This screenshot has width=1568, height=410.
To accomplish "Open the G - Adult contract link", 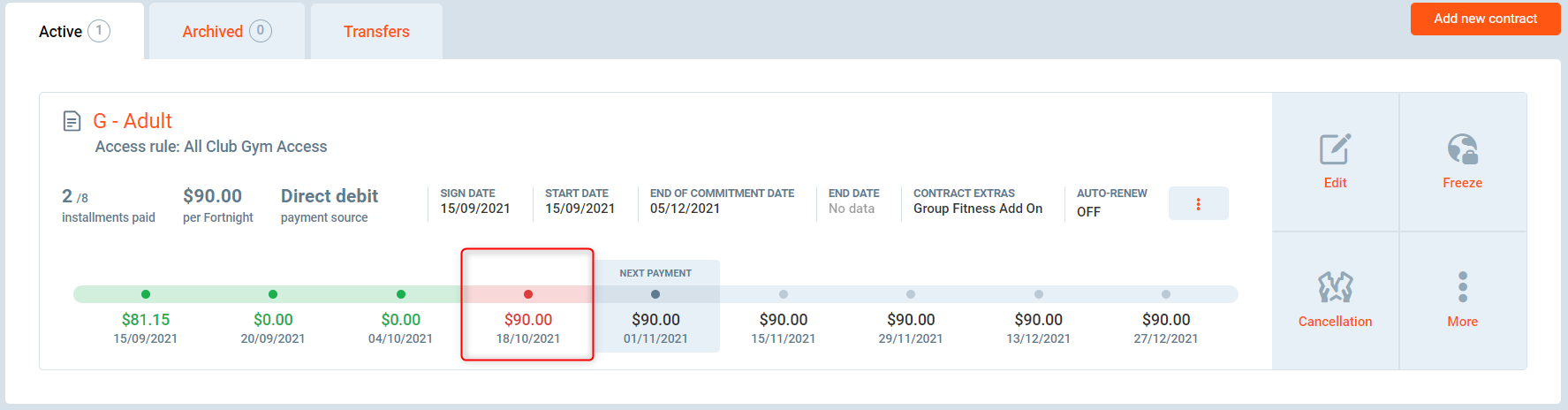I will point(133,121).
